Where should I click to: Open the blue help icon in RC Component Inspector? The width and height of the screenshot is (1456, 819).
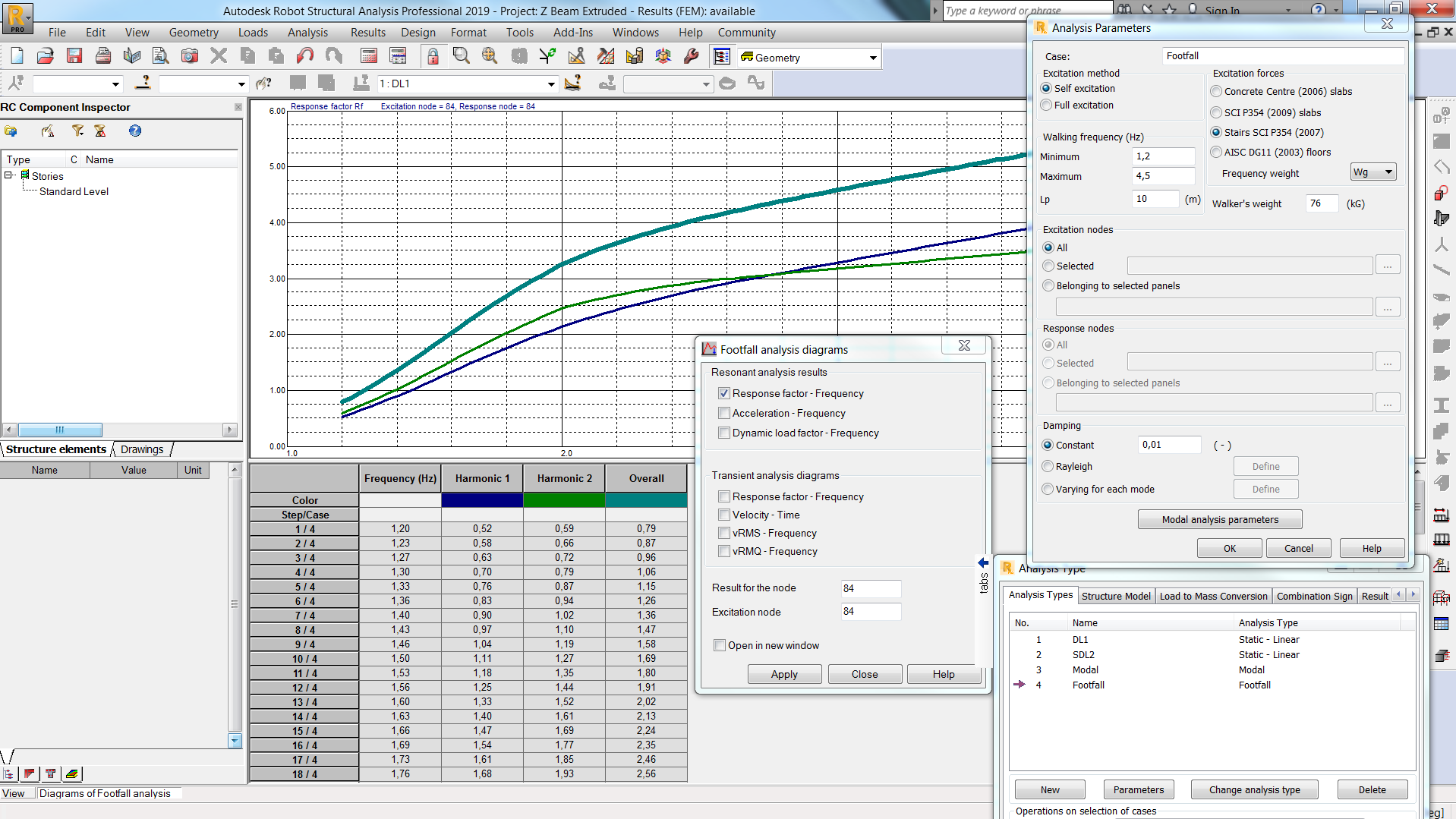coord(135,131)
